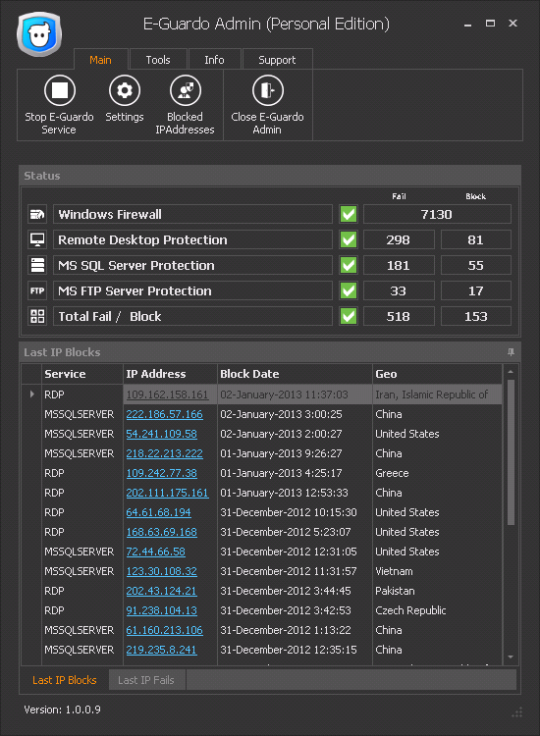Click the Version: 1.0.0.9 status text
This screenshot has width=540, height=736.
(x=62, y=709)
